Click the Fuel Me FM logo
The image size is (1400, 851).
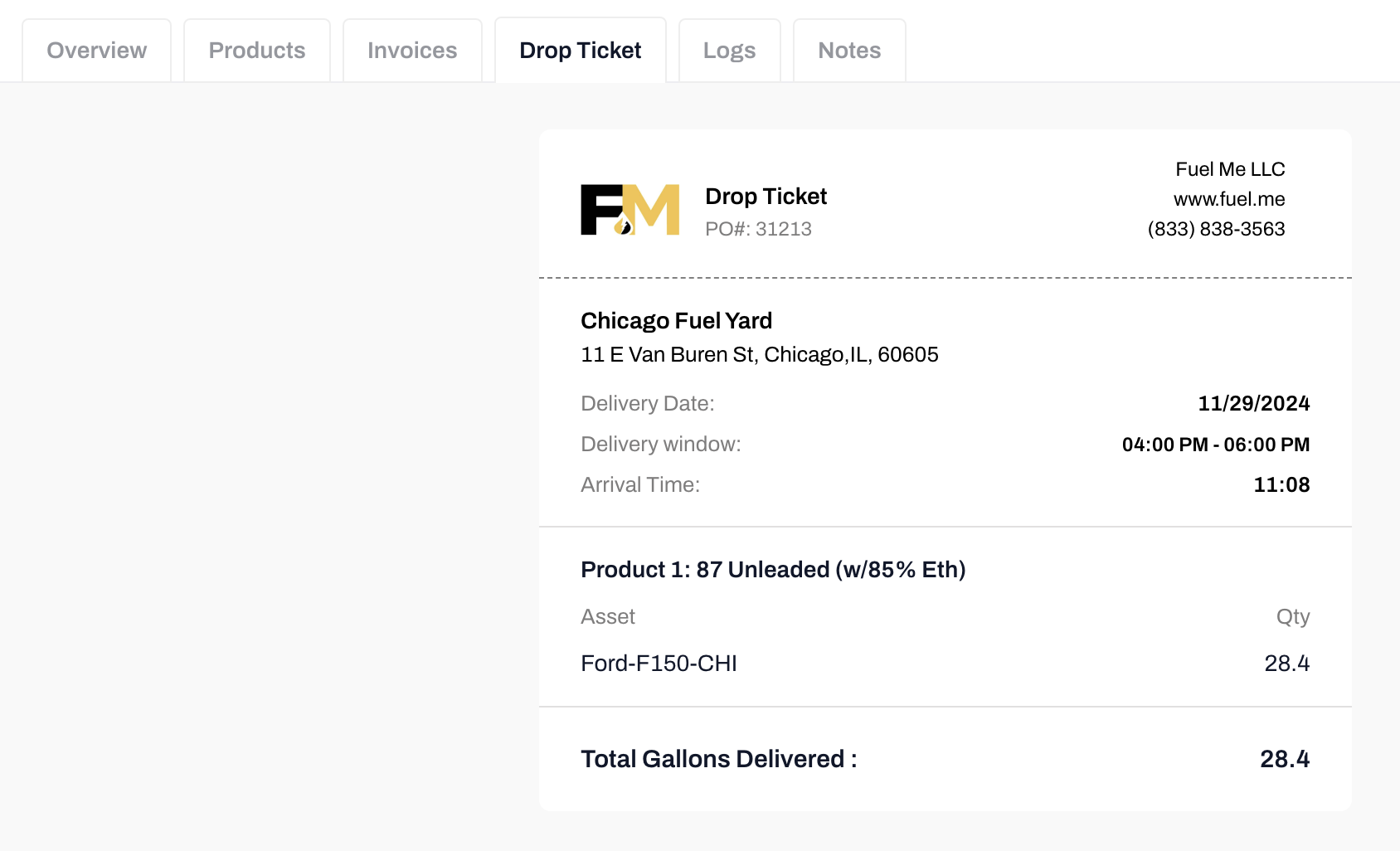pos(630,210)
